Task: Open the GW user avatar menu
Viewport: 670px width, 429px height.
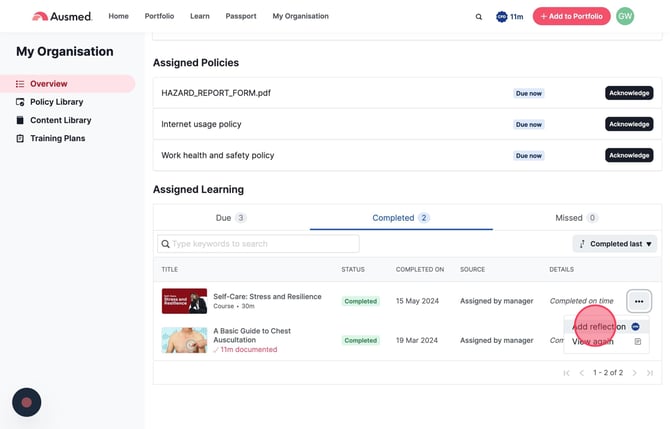Action: (x=625, y=16)
